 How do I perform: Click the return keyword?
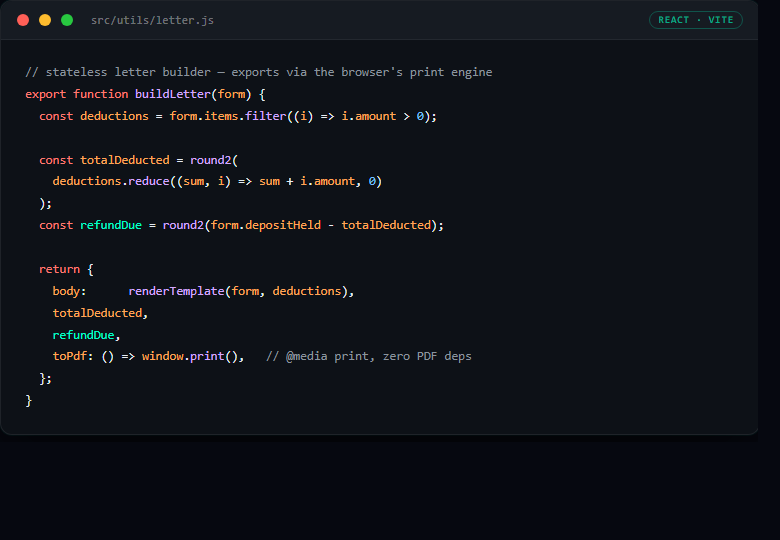[x=59, y=269]
